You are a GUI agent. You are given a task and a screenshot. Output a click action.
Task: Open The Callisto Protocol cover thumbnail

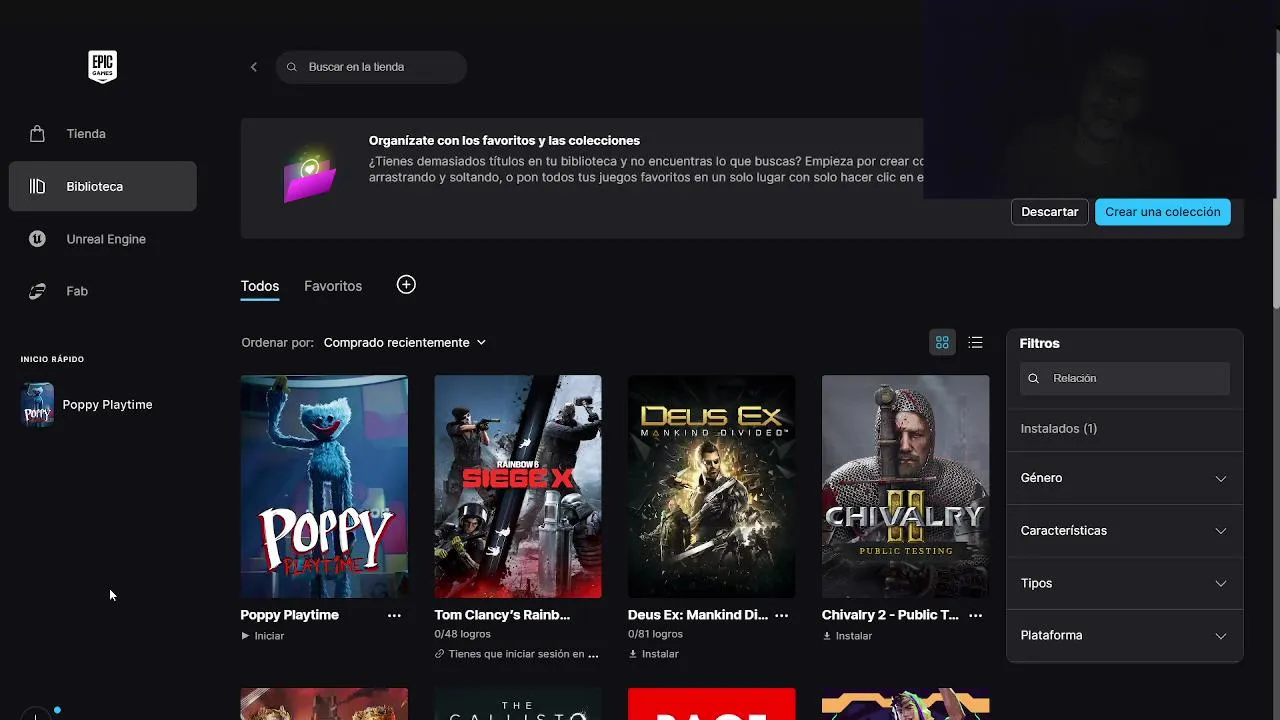(x=518, y=704)
